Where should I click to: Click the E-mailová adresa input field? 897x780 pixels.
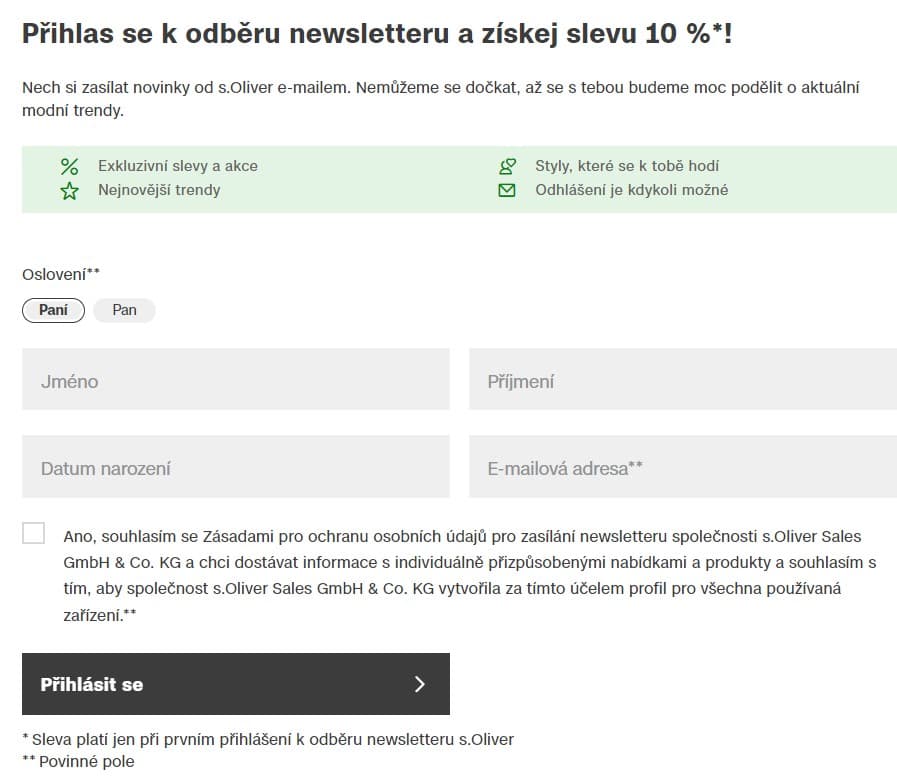click(683, 466)
